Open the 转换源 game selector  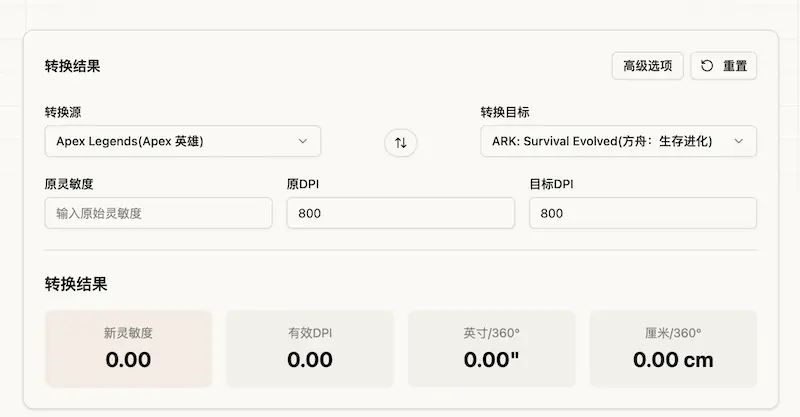click(x=182, y=141)
